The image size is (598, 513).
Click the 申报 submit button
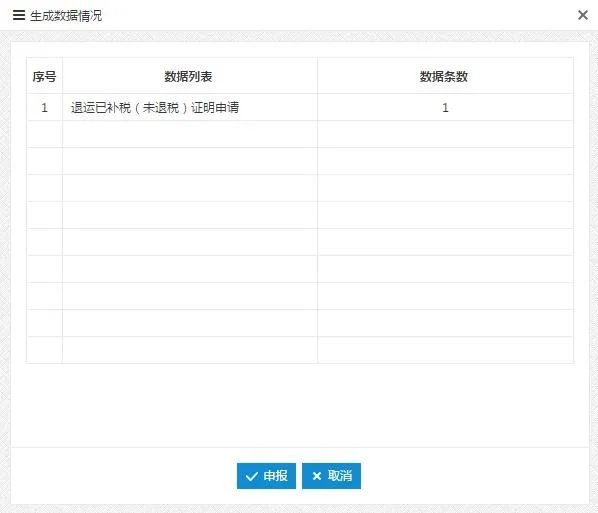[266, 476]
